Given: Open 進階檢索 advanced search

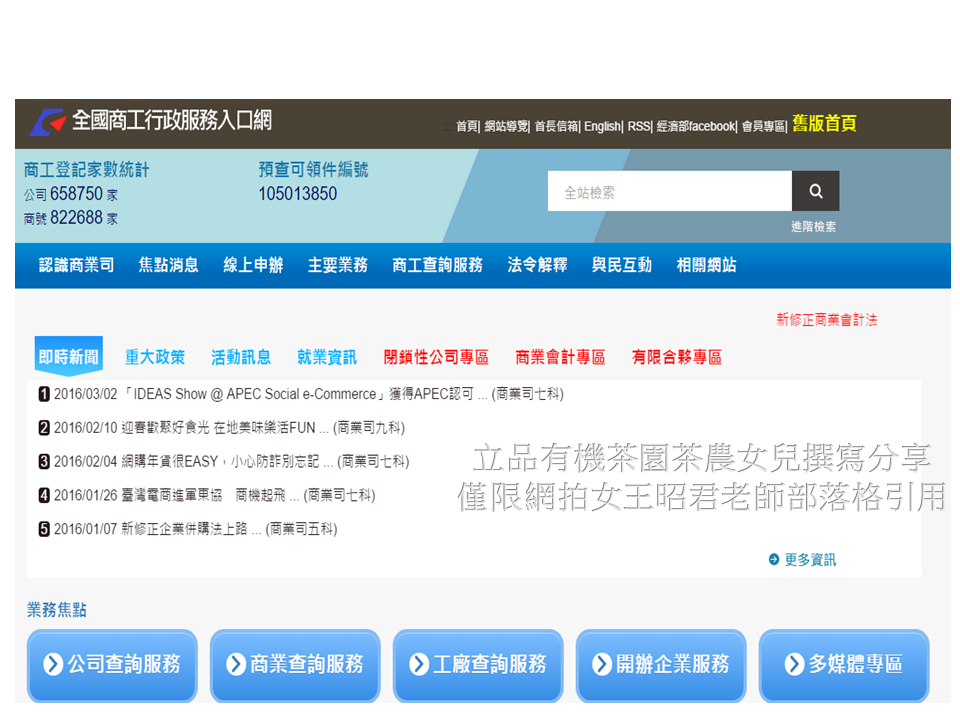Looking at the screenshot, I should 813,227.
